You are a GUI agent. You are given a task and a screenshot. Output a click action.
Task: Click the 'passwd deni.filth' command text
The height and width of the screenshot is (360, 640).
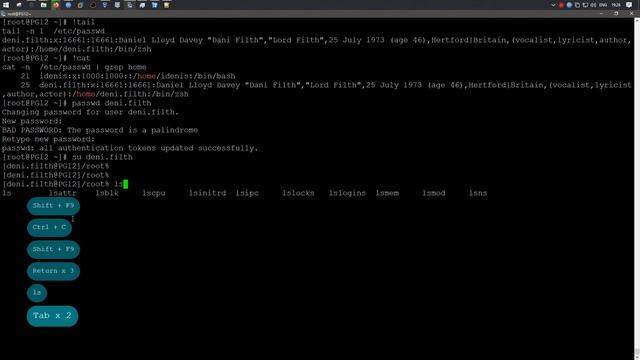coord(111,103)
